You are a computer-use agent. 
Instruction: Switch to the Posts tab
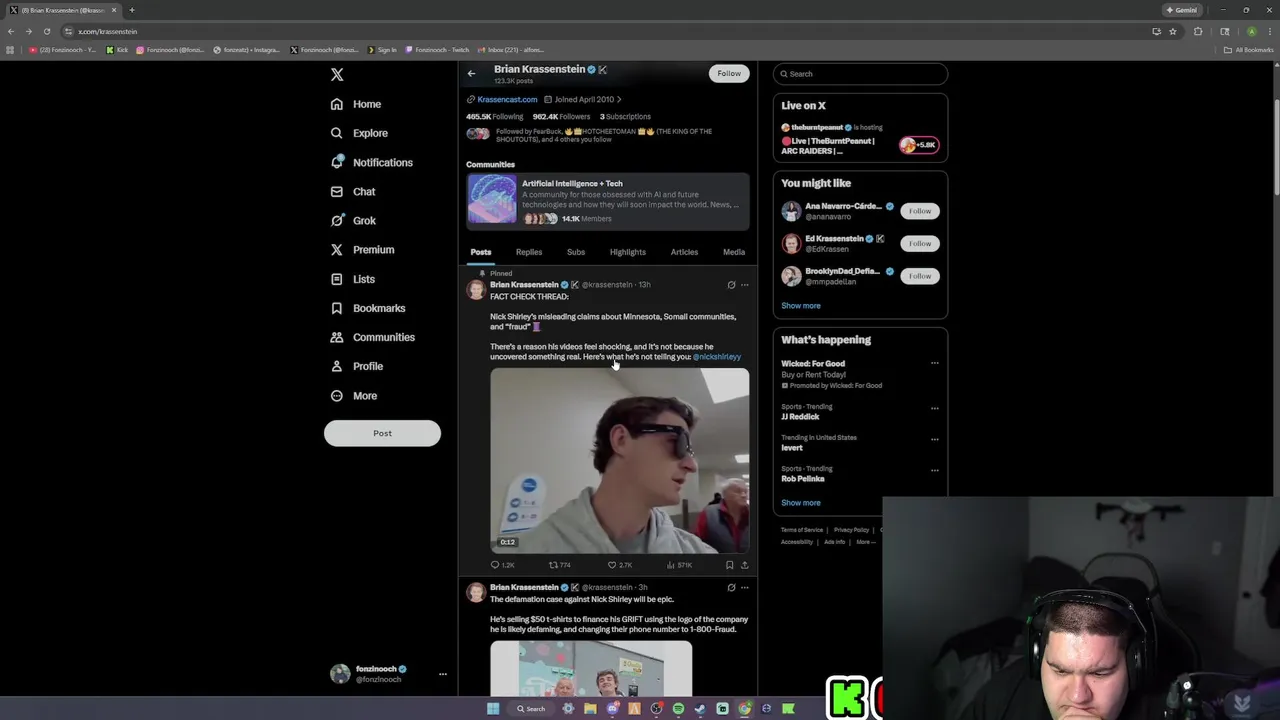tap(481, 252)
